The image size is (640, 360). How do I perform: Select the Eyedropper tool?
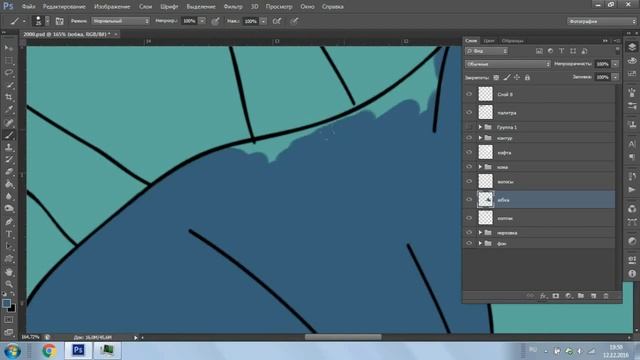point(9,110)
